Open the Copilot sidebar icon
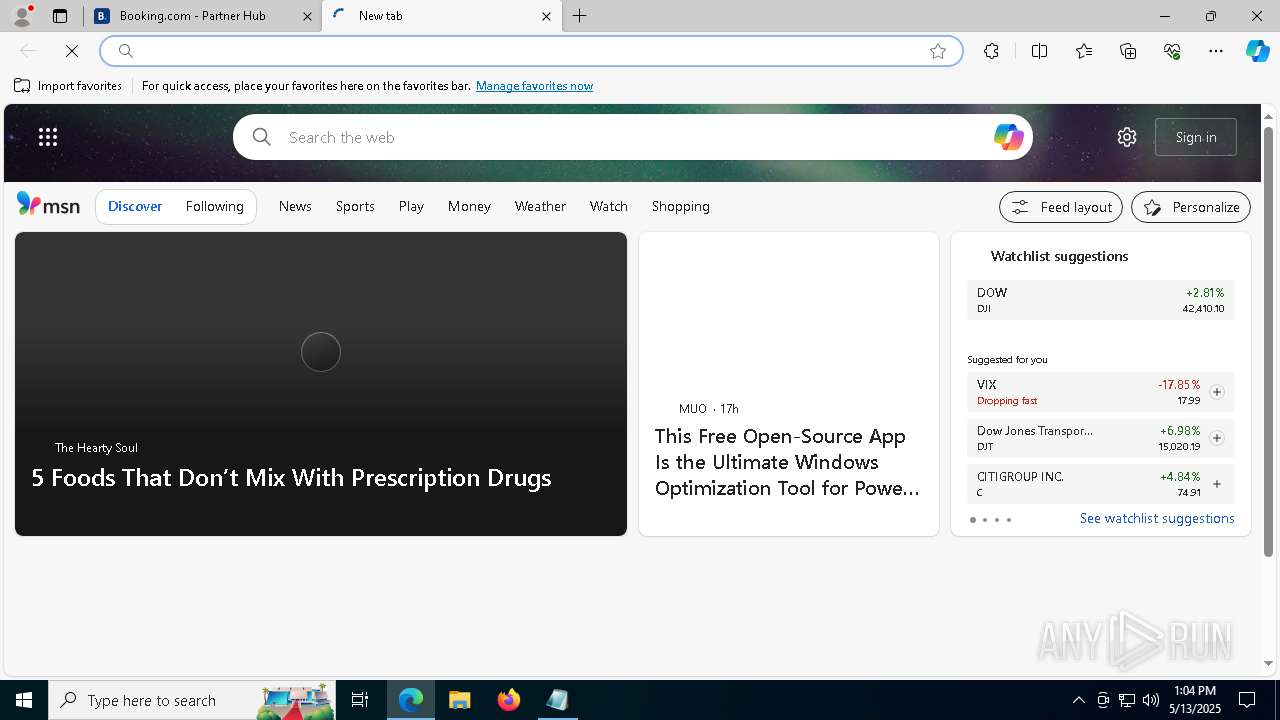Viewport: 1280px width, 720px height. point(1257,51)
